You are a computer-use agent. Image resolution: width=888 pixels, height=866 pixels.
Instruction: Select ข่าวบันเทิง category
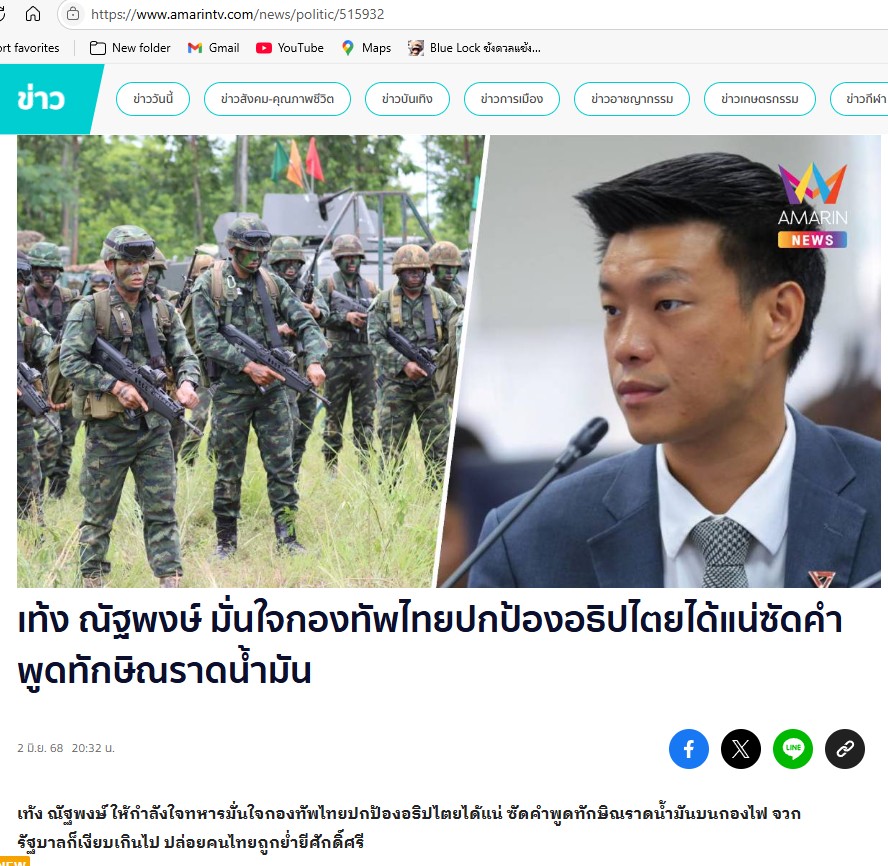point(407,99)
